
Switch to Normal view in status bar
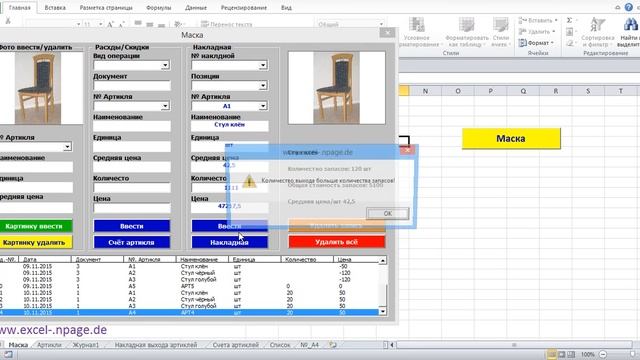click(x=551, y=354)
